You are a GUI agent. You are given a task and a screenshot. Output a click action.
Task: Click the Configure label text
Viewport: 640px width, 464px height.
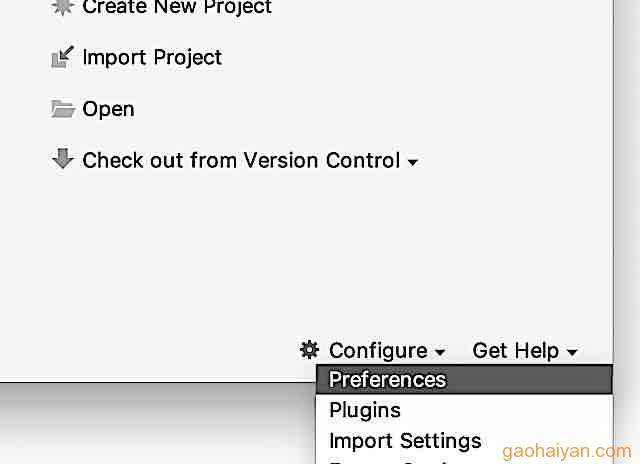[x=378, y=351]
